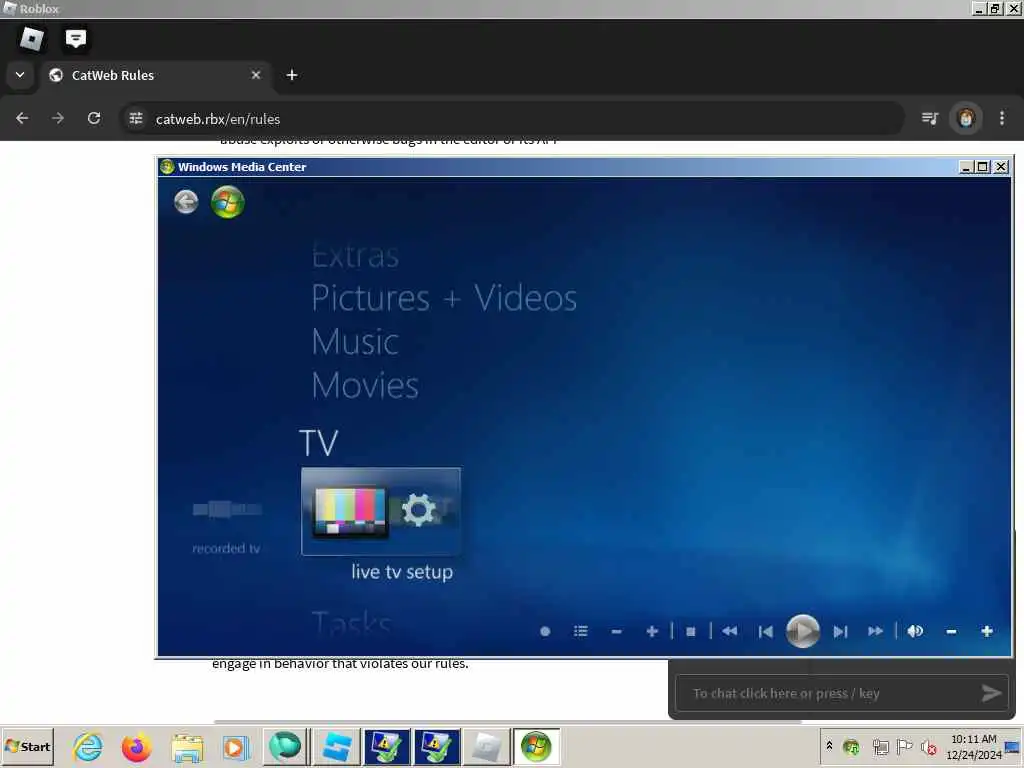
Task: Maximize the Windows Media Center window
Action: (982, 167)
